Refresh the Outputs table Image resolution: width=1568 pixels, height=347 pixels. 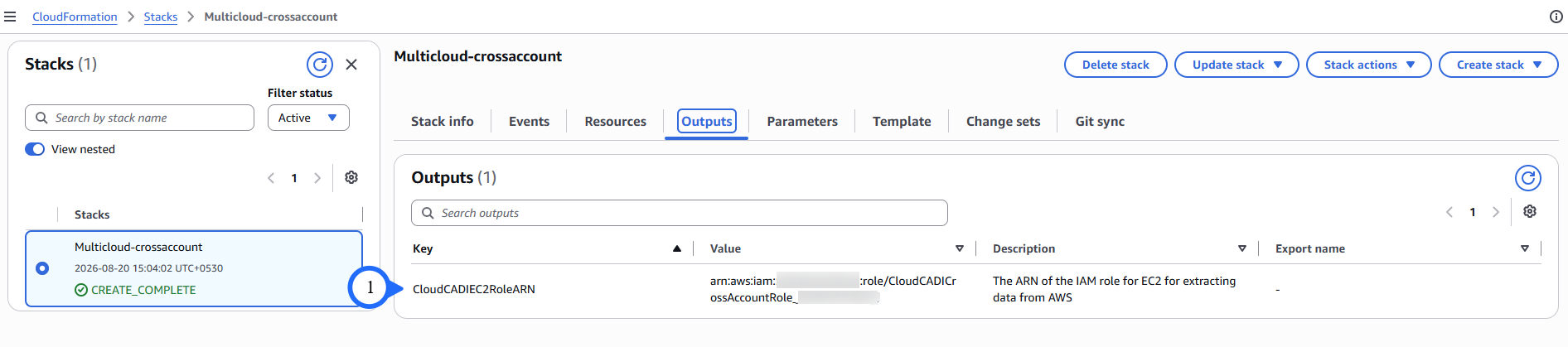tap(1528, 178)
